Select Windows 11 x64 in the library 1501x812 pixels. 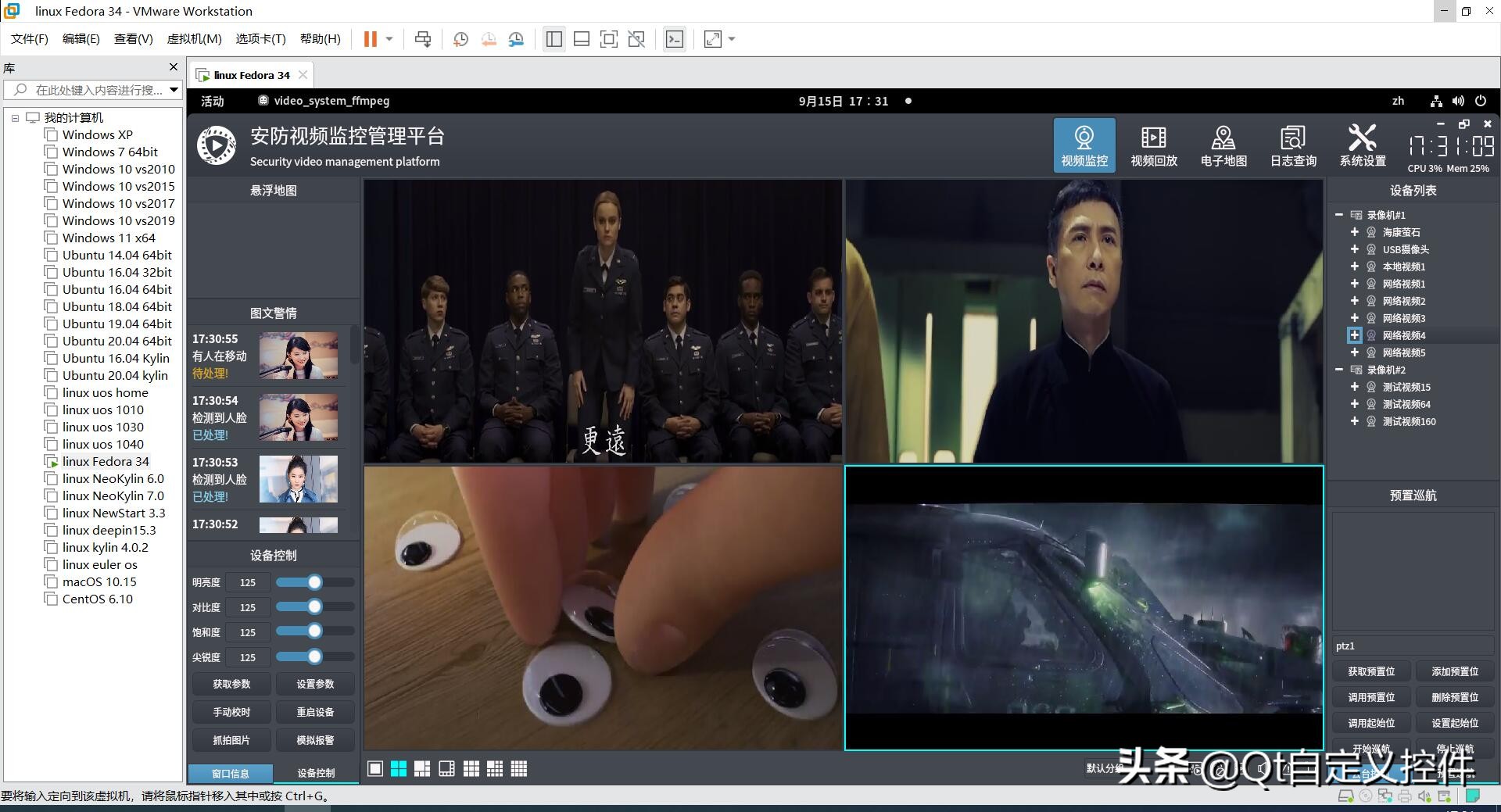109,238
